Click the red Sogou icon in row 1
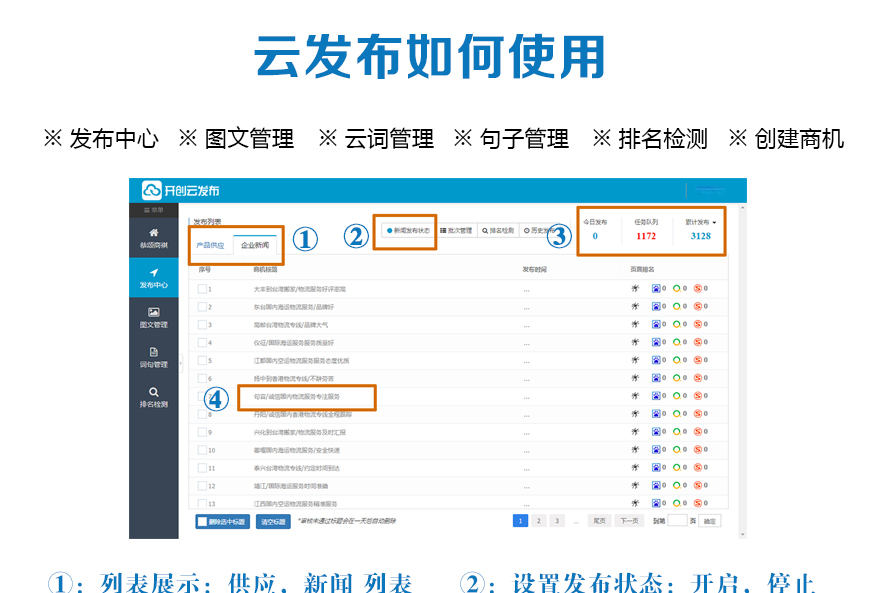890x593 pixels. (698, 288)
